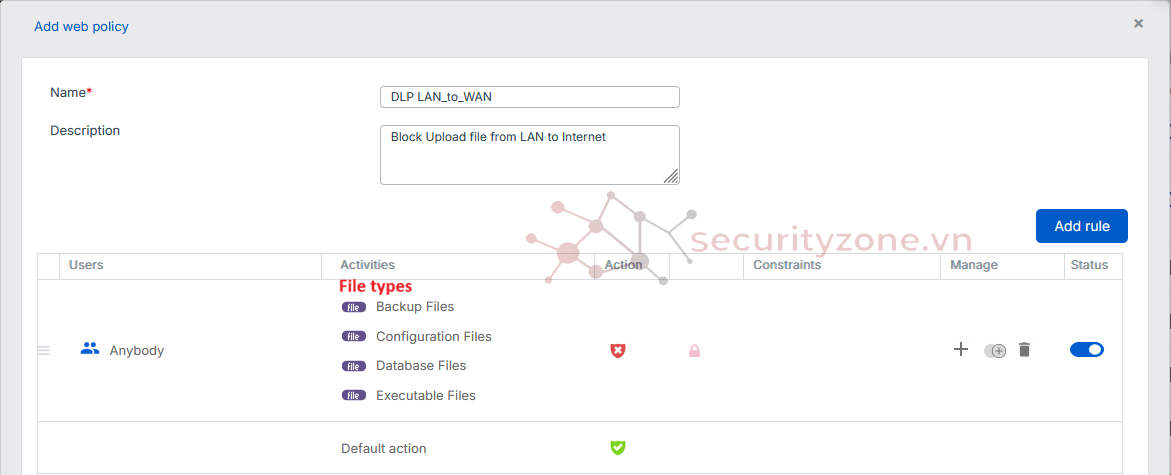Click the plus icon under Manage

(x=961, y=350)
